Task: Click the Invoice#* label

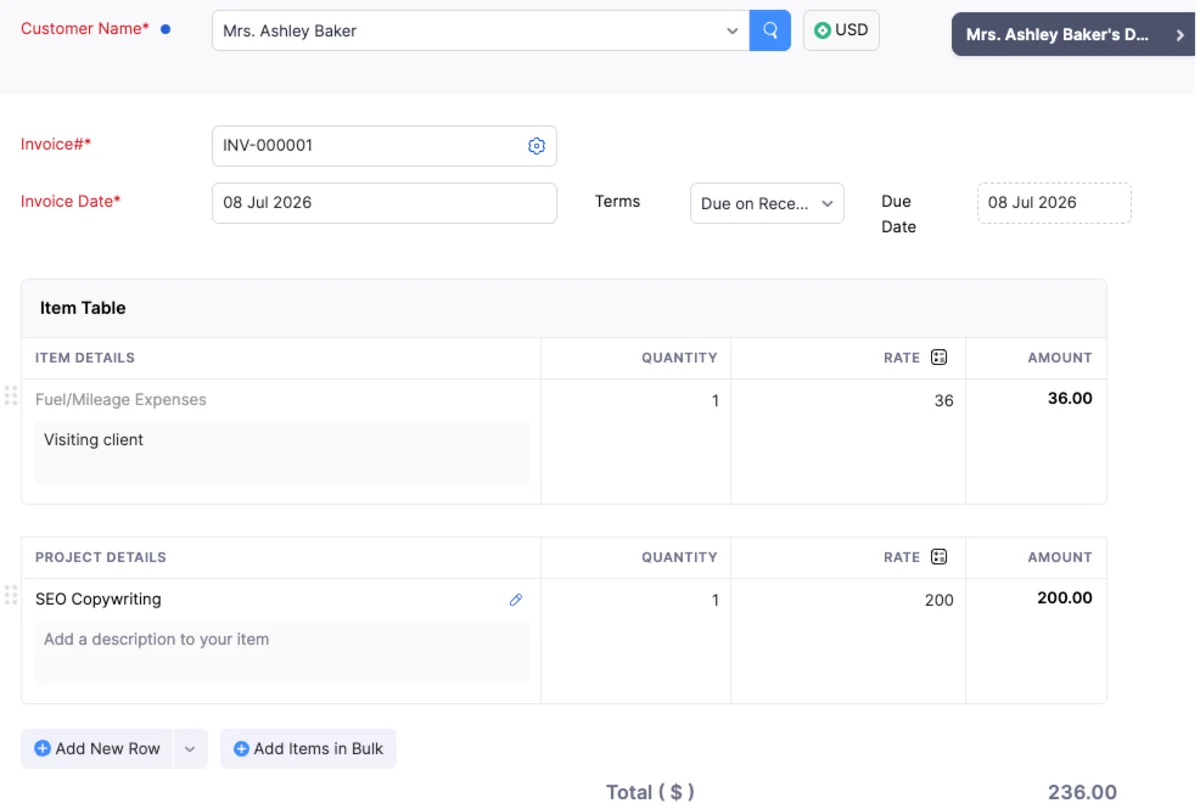Action: click(x=56, y=145)
